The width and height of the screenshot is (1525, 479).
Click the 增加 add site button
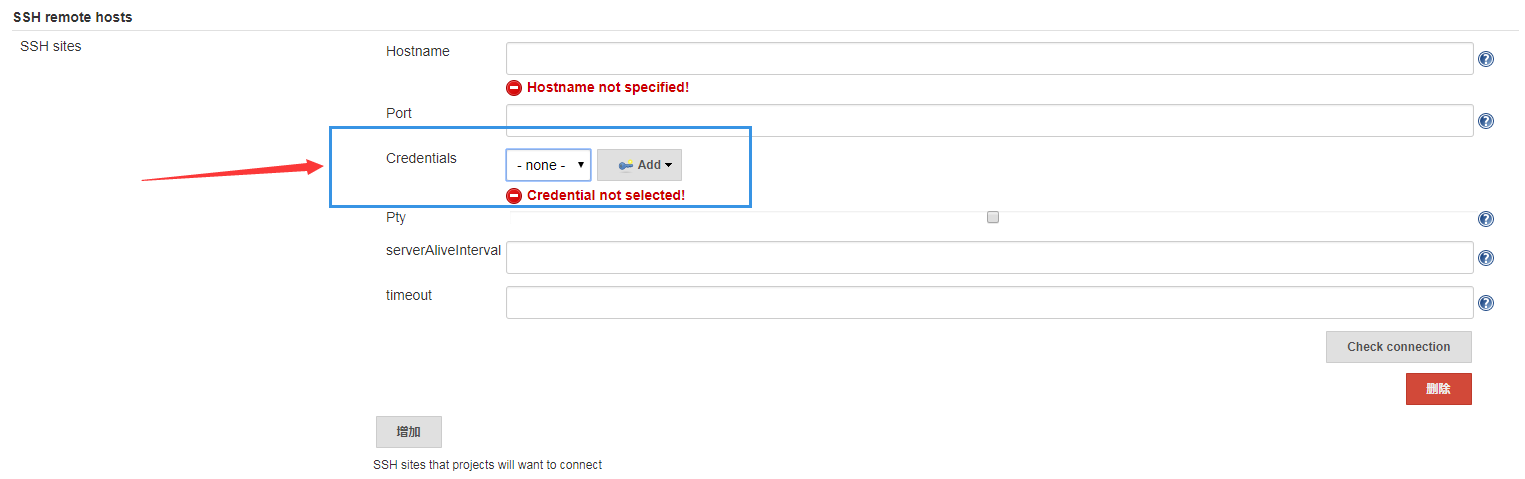[x=408, y=432]
